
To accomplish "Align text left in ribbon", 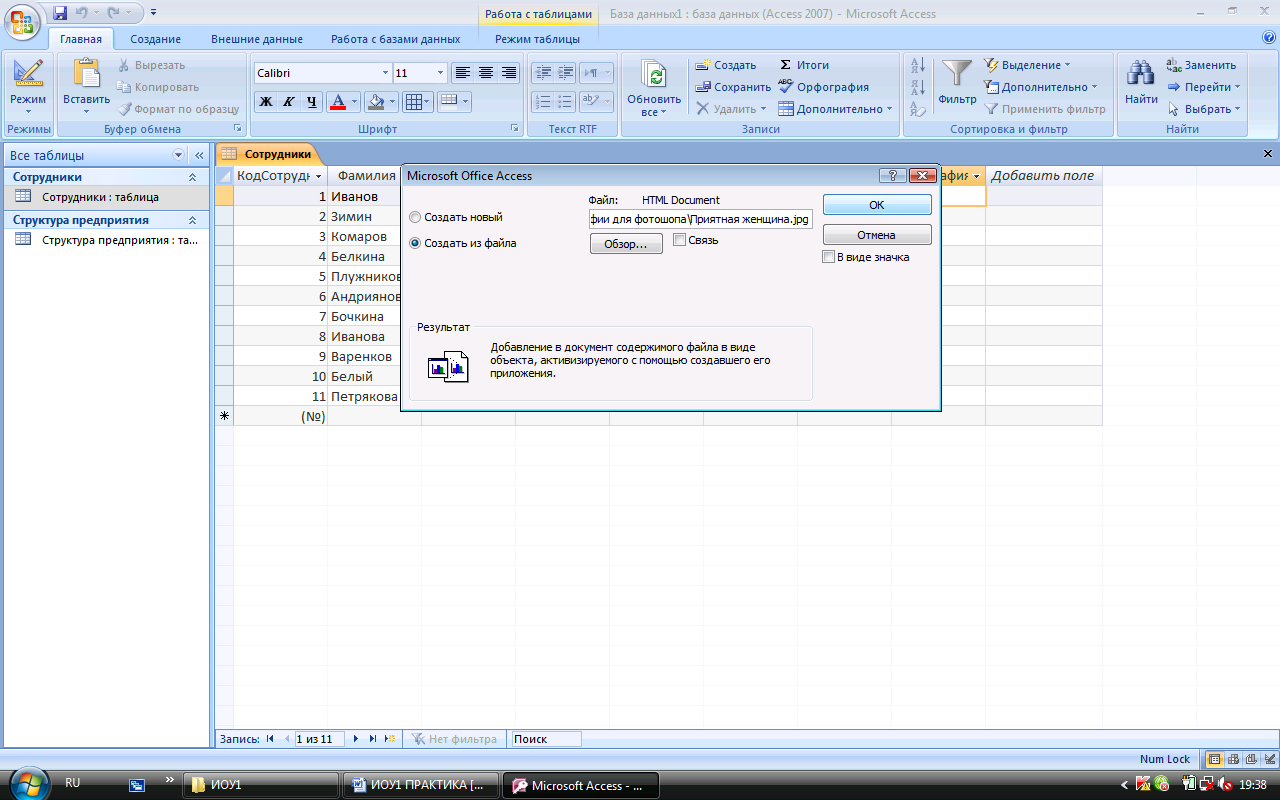I will coord(462,73).
